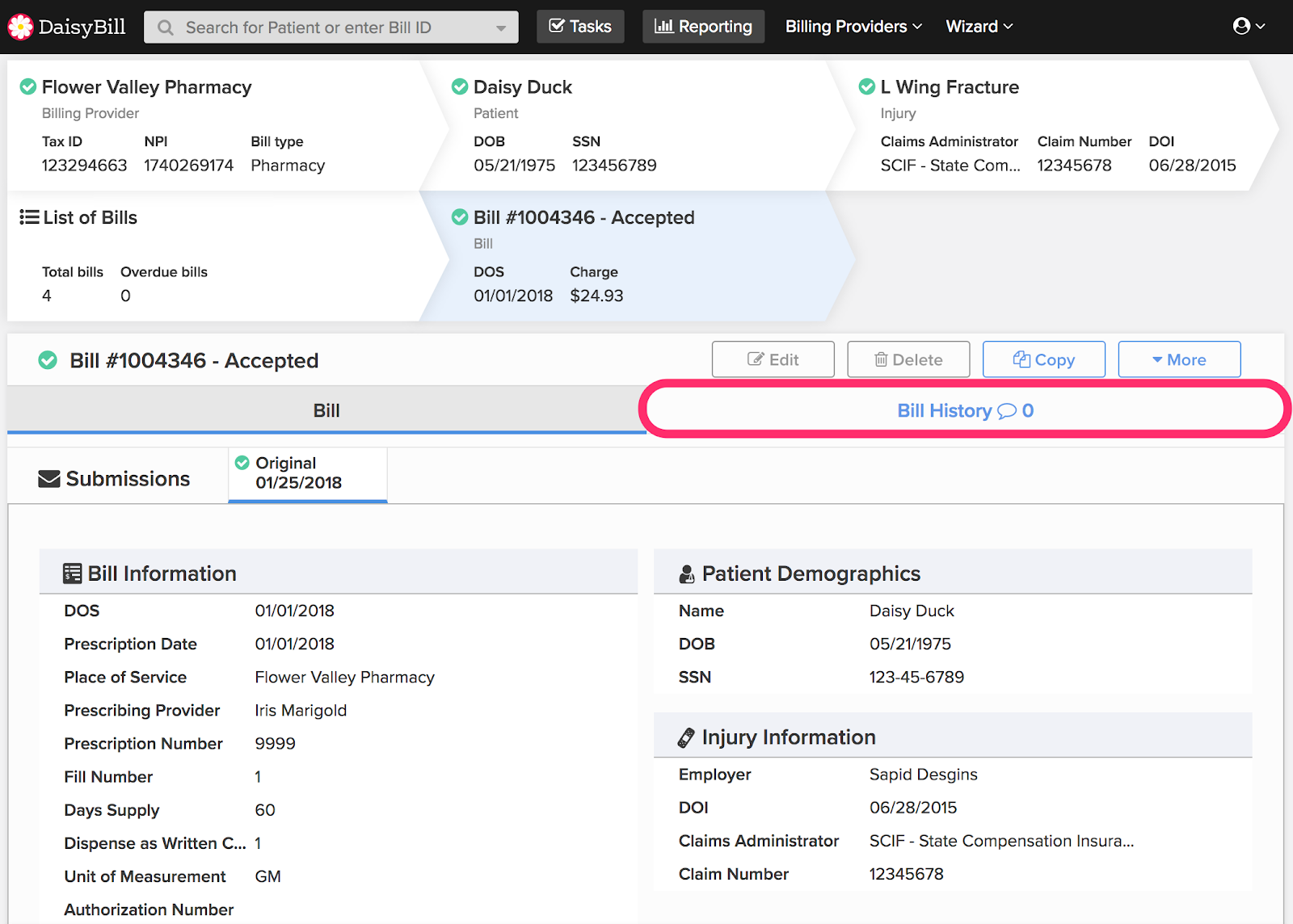
Task: Click Charge amount $24.93
Action: (x=596, y=296)
